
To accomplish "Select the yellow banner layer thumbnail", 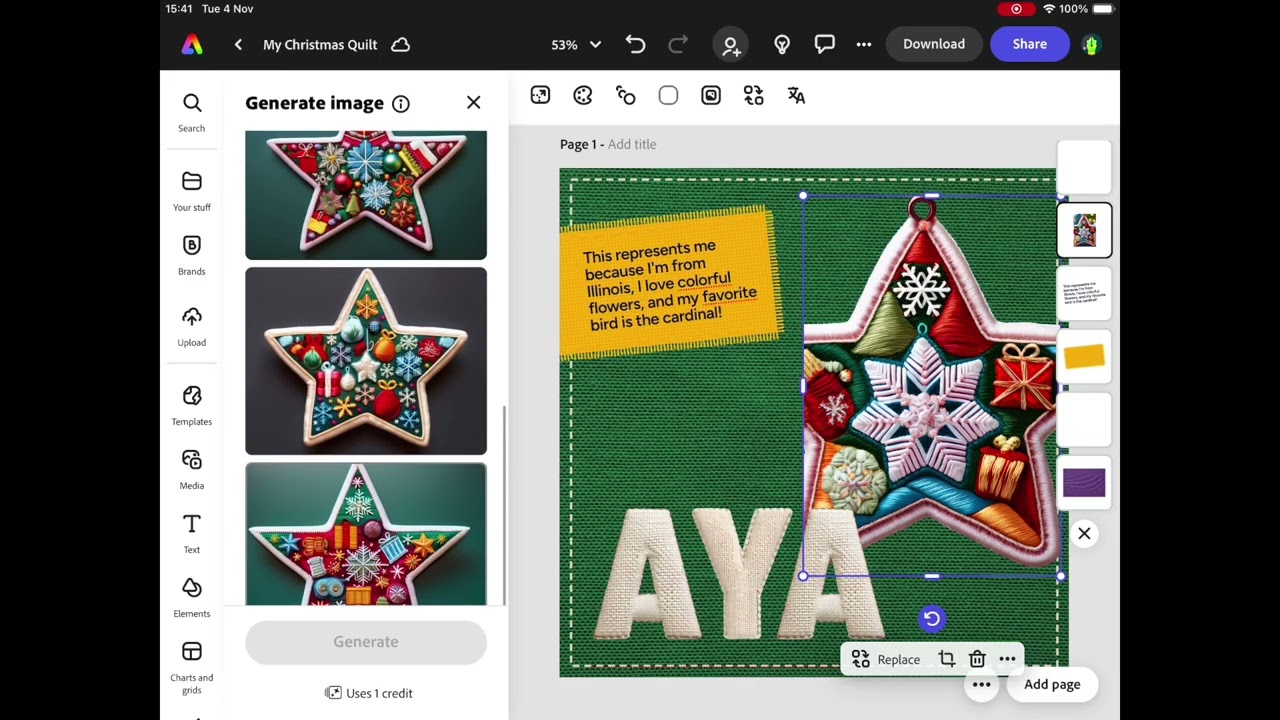I will pyautogui.click(x=1084, y=357).
